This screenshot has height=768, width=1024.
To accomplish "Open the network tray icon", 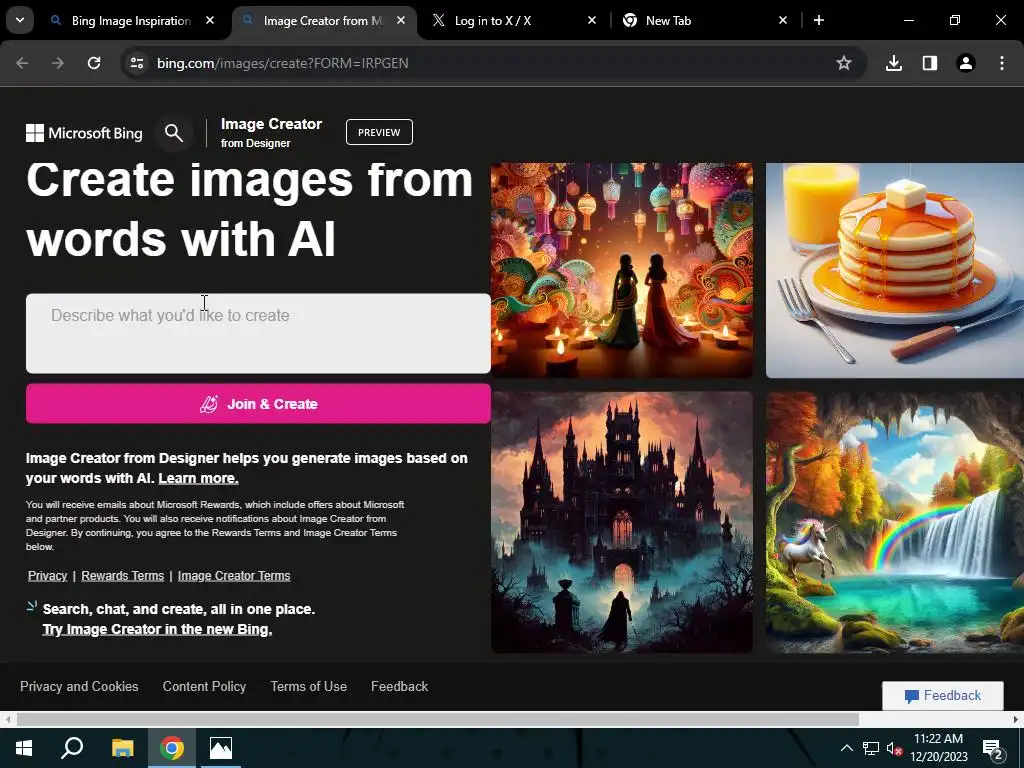I will pyautogui.click(x=871, y=748).
